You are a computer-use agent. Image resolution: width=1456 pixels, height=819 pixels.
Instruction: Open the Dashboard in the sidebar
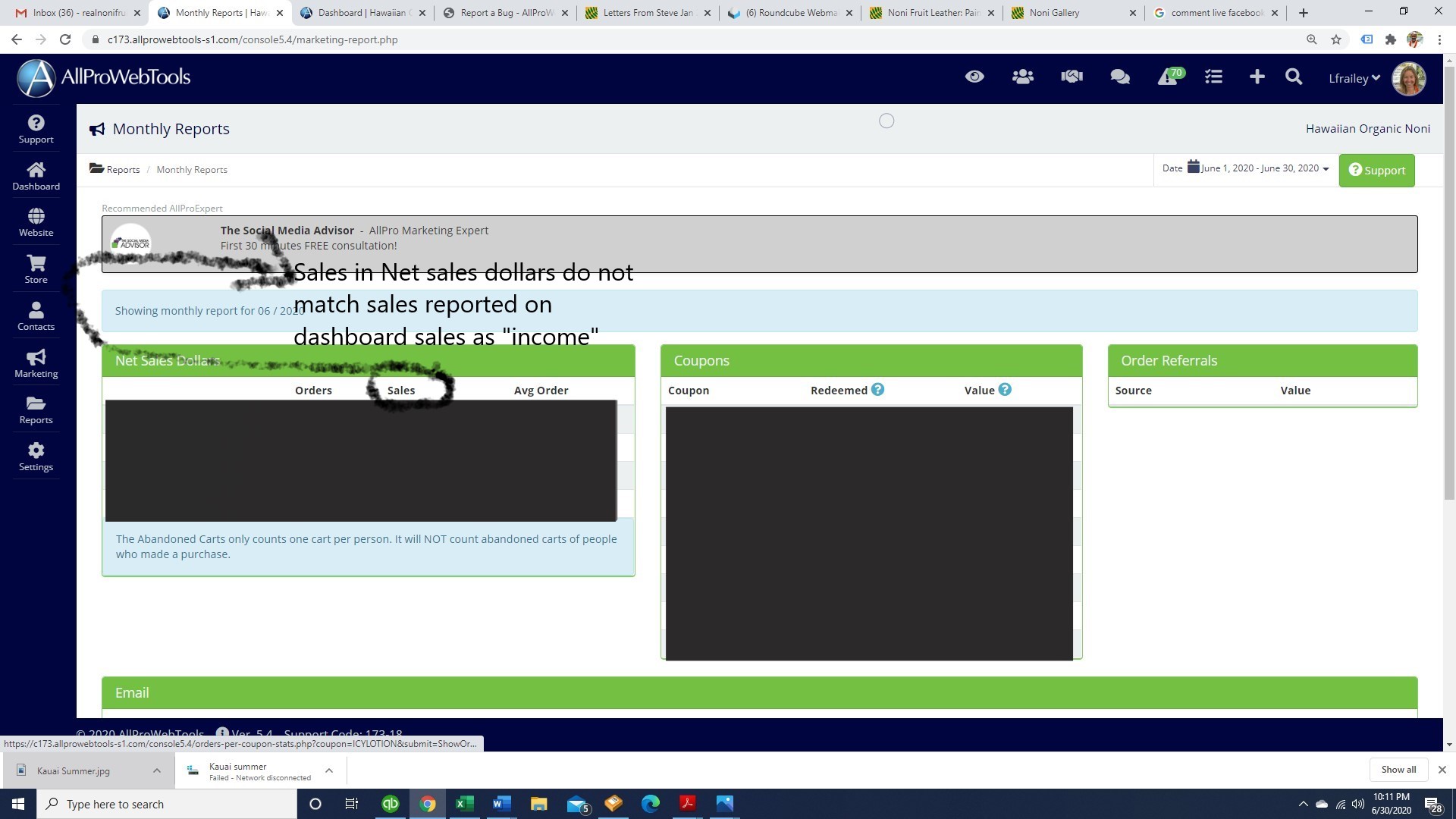tap(36, 176)
